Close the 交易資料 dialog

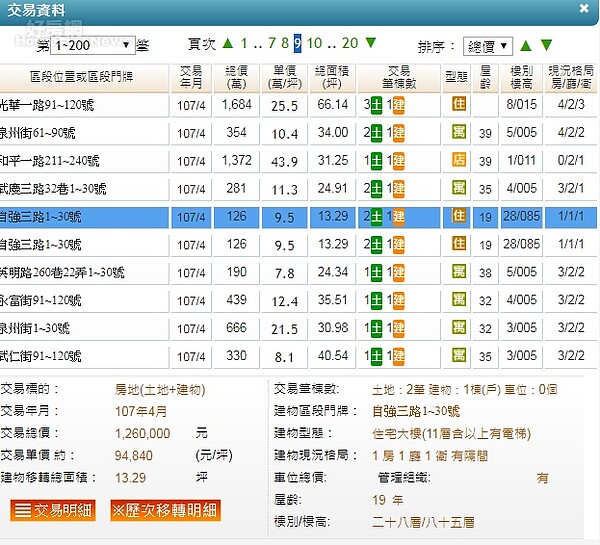tap(584, 8)
